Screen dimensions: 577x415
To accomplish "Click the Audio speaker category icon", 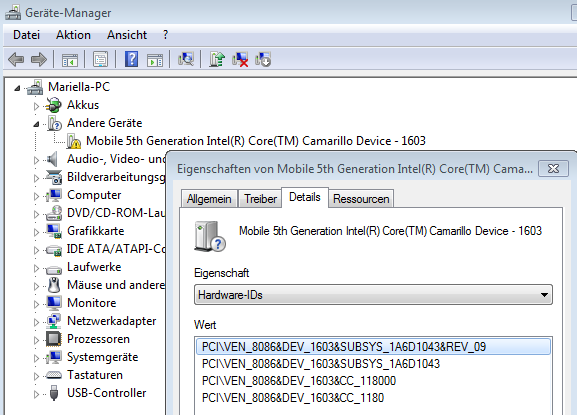I will tap(53, 159).
